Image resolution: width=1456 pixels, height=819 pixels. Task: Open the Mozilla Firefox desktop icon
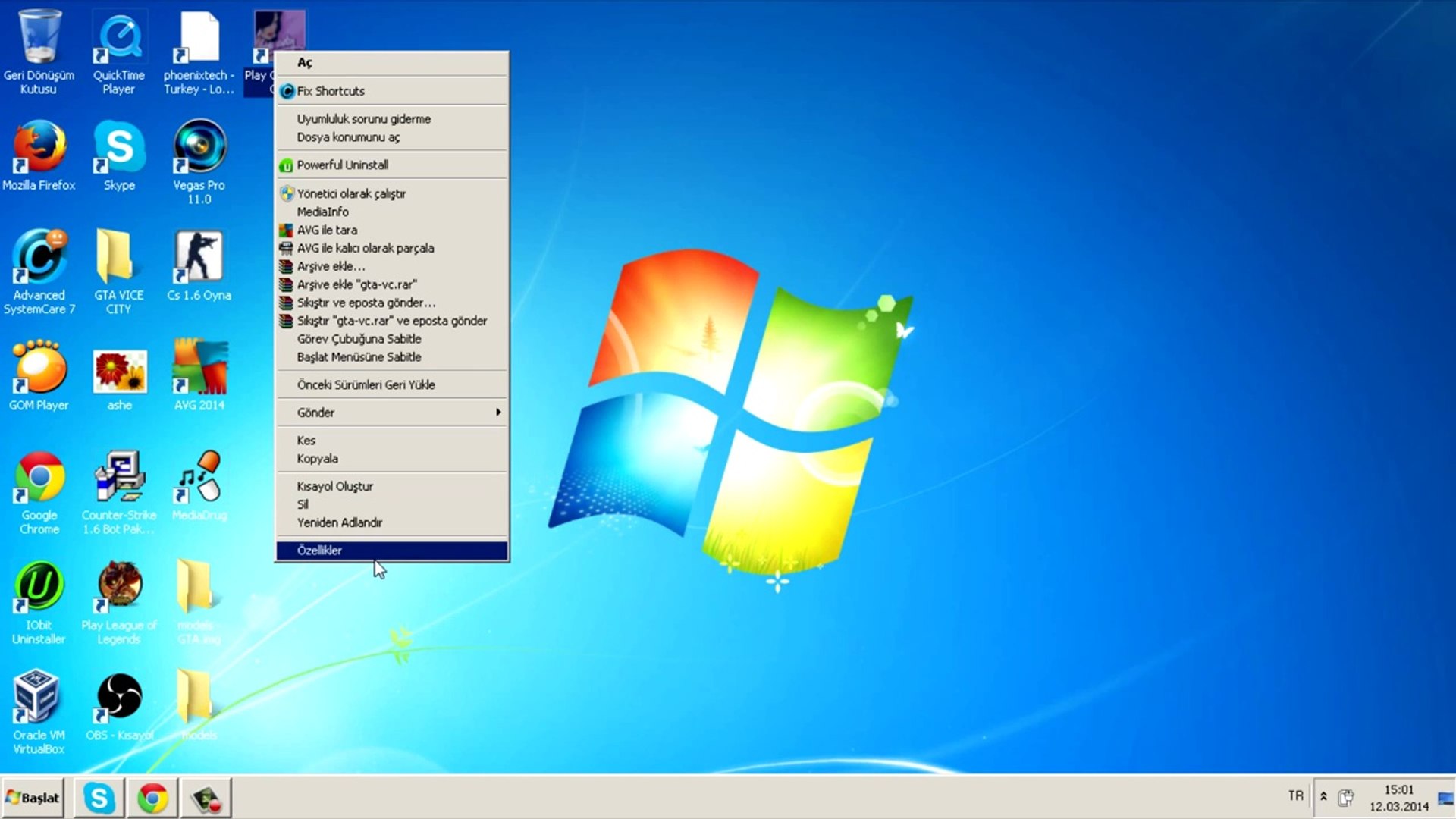coord(39,147)
